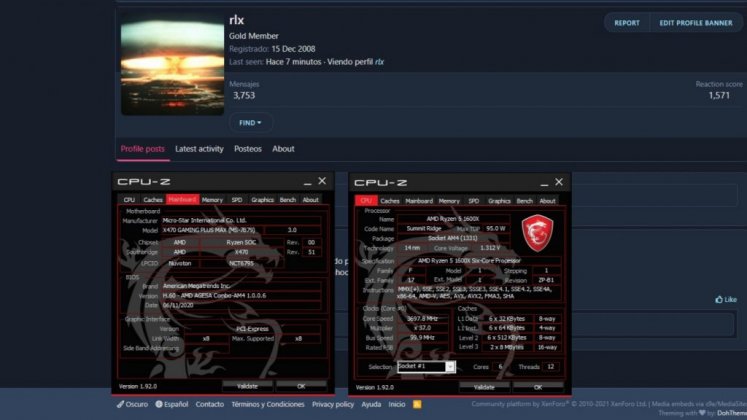Click the Ryzen SOC chipset value
Screen dimensions: 747x420
coord(242,242)
